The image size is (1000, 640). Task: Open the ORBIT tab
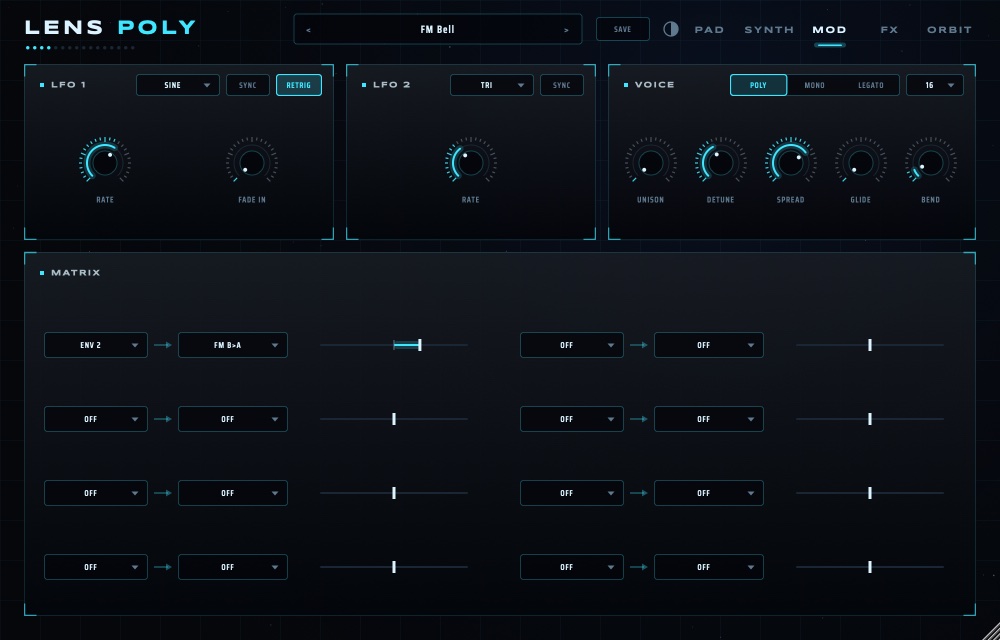tap(950, 30)
